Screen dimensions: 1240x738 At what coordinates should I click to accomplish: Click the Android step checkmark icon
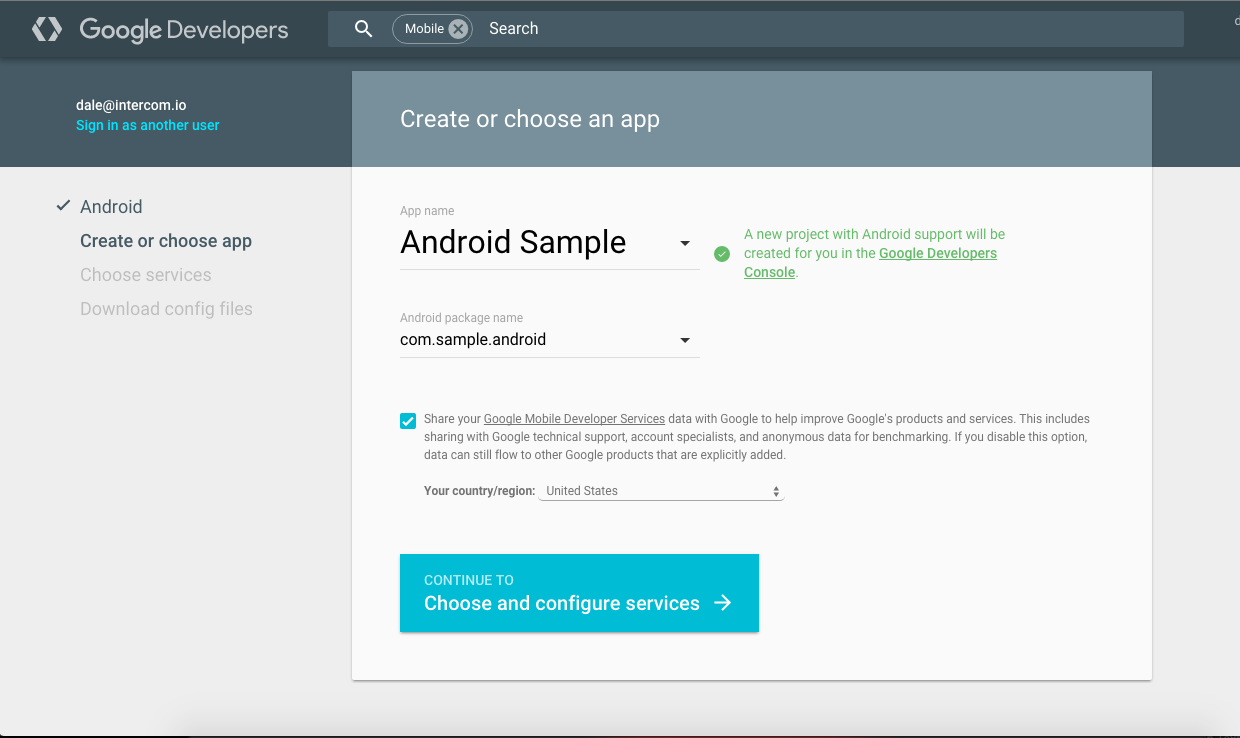point(63,206)
